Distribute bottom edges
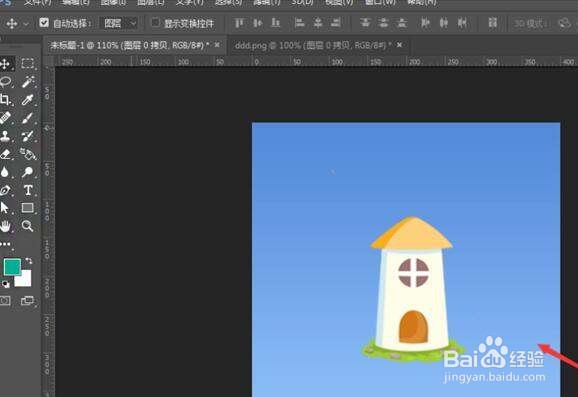578x397 pixels. [402, 23]
